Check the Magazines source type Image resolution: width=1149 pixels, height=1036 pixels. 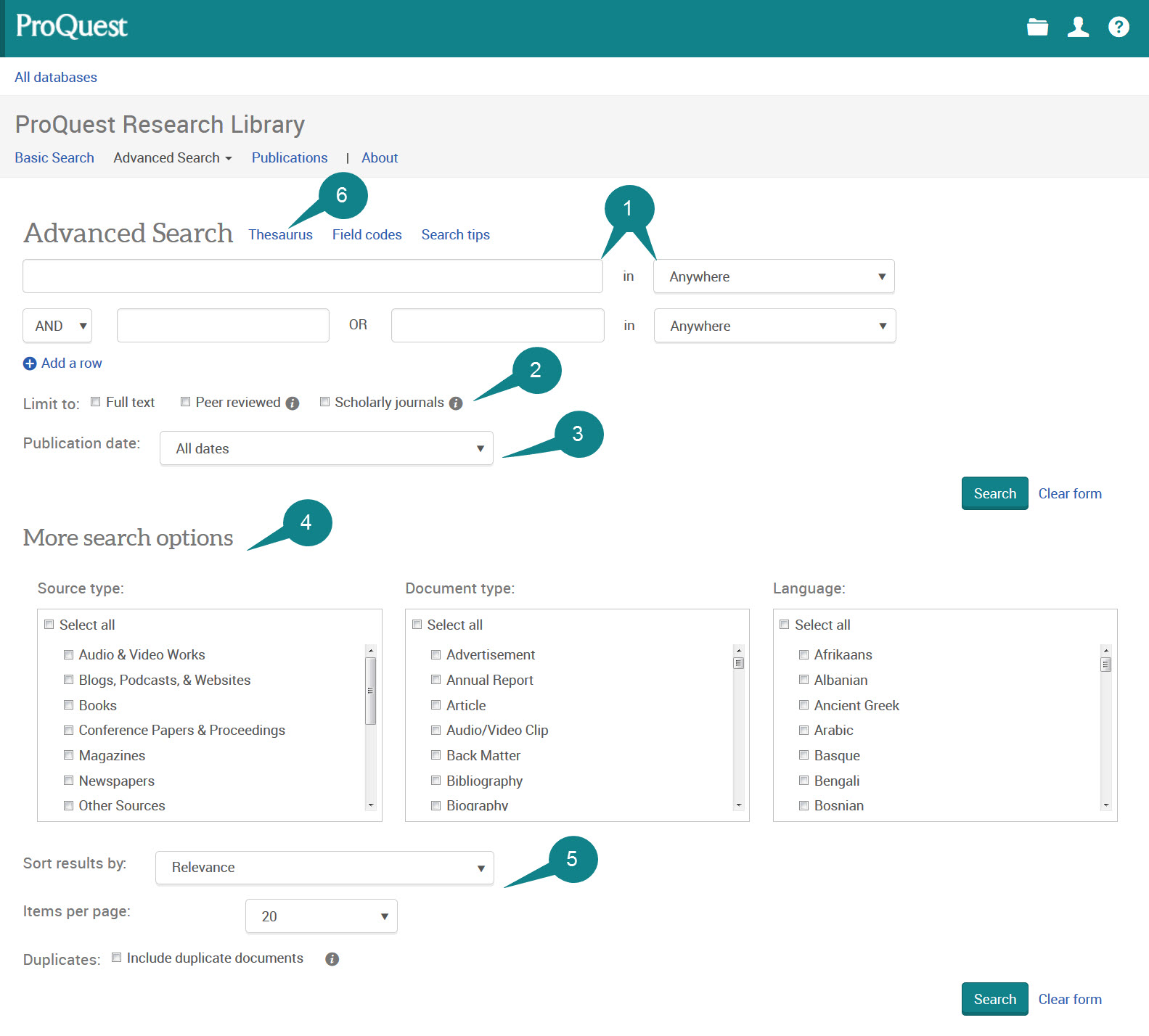pos(68,755)
